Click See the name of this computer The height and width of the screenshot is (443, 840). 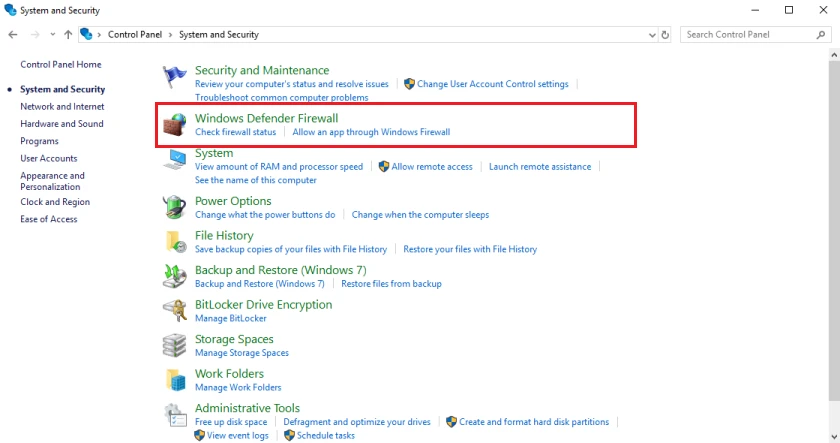[x=256, y=180]
